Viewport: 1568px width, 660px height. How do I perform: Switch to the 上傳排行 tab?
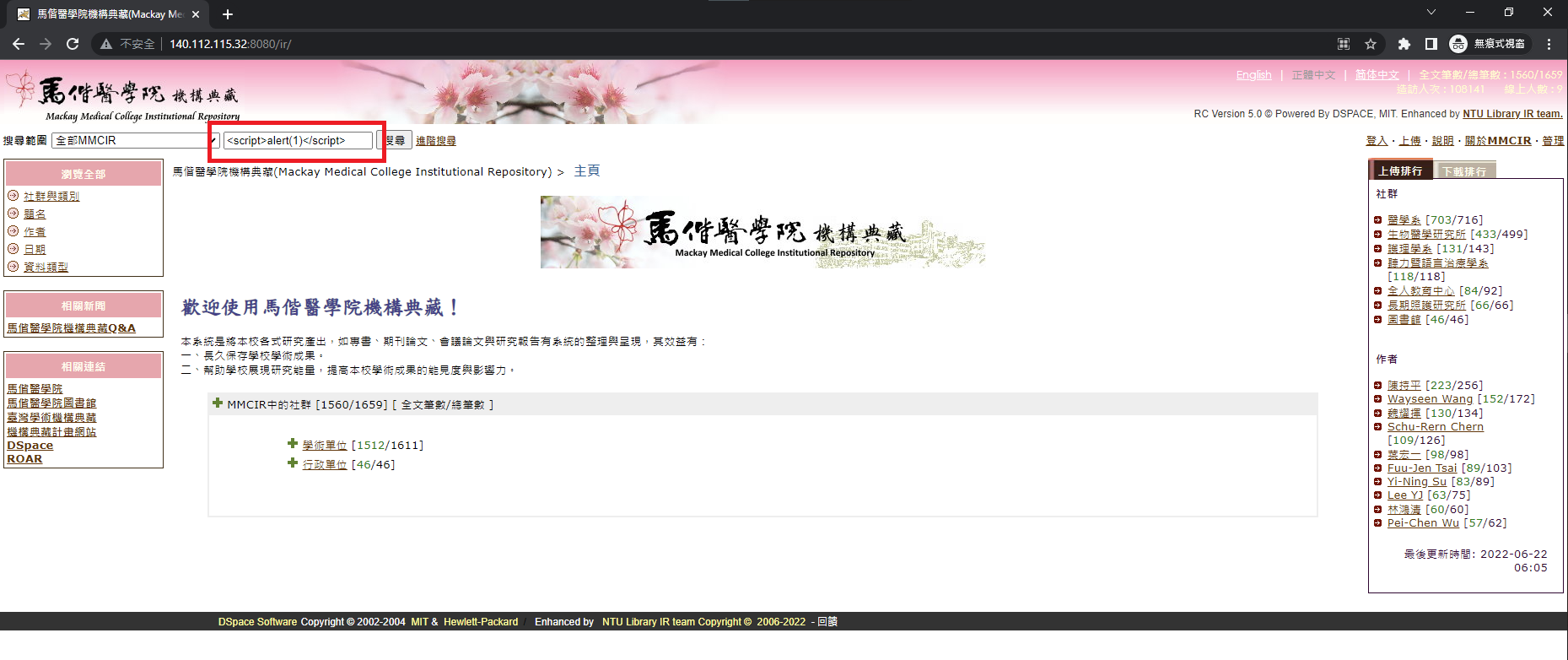(x=1400, y=170)
